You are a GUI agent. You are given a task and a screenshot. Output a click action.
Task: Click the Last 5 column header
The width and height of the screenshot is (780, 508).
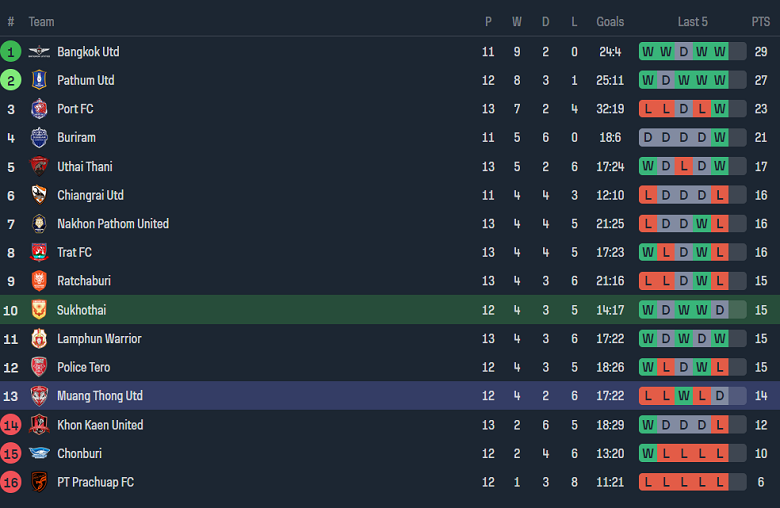(x=692, y=22)
